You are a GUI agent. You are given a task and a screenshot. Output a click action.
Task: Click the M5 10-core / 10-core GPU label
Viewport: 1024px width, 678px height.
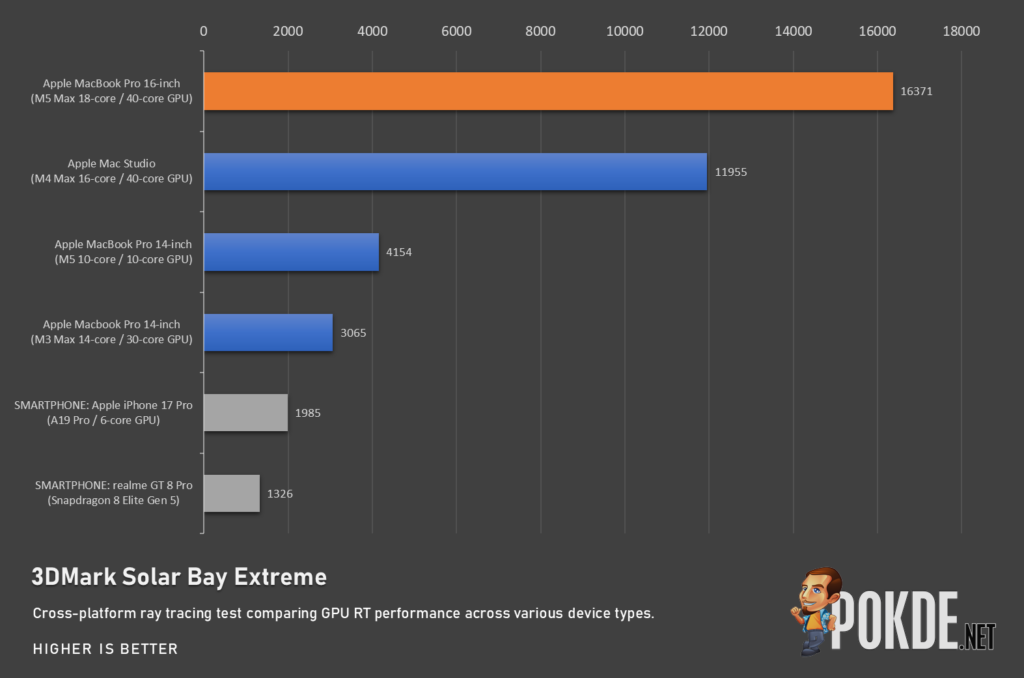123,259
